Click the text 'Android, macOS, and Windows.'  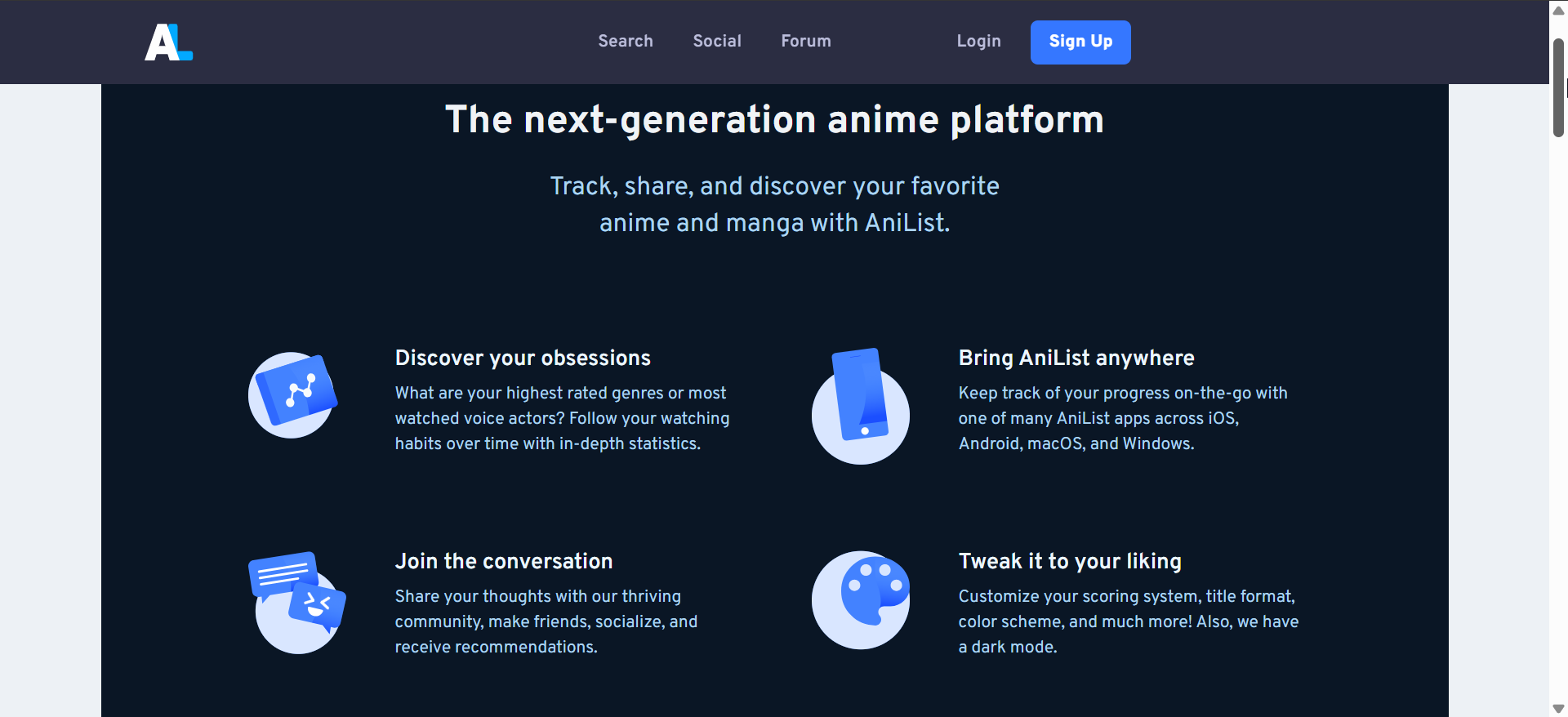pos(1076,443)
